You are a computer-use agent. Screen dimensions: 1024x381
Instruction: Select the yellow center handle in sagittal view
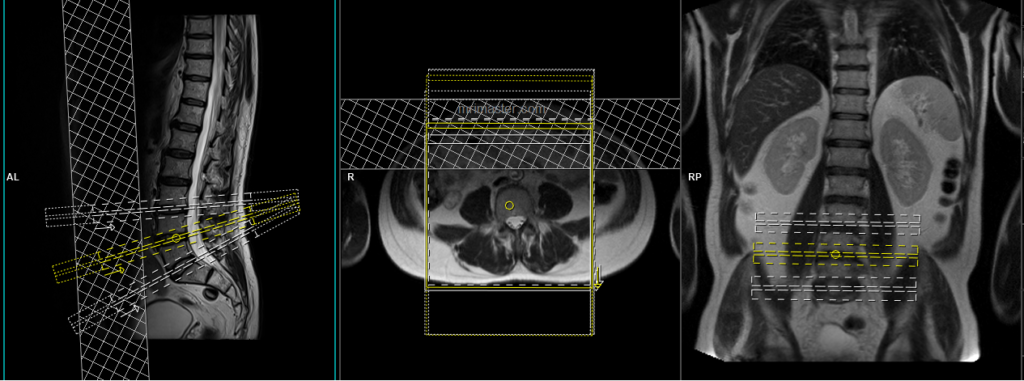coord(176,238)
